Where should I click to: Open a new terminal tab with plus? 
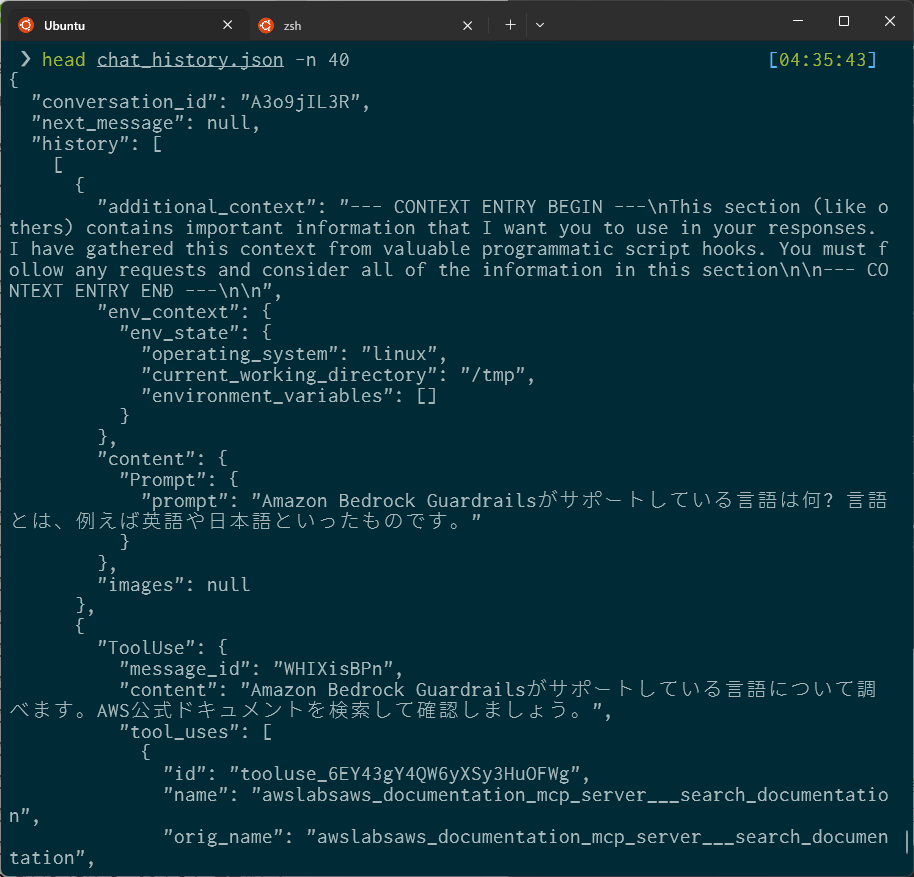(x=510, y=25)
